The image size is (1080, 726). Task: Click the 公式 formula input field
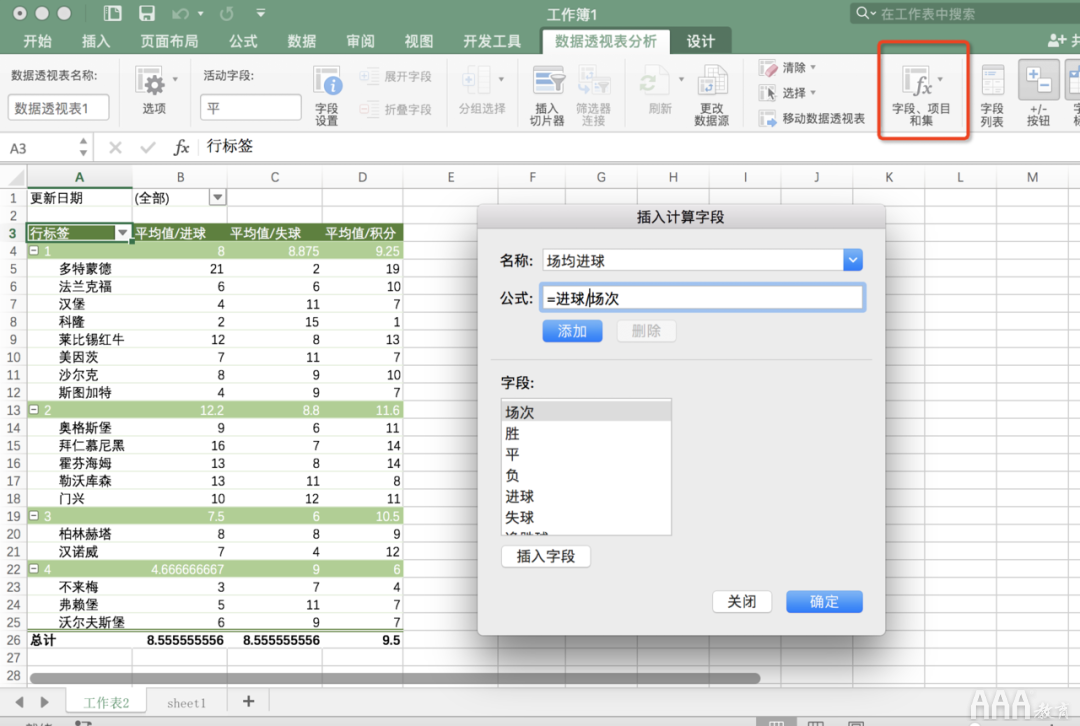tap(702, 298)
